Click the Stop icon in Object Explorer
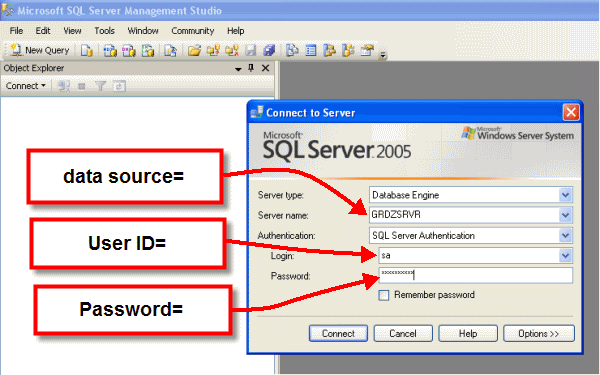The image size is (600, 375). tap(82, 86)
